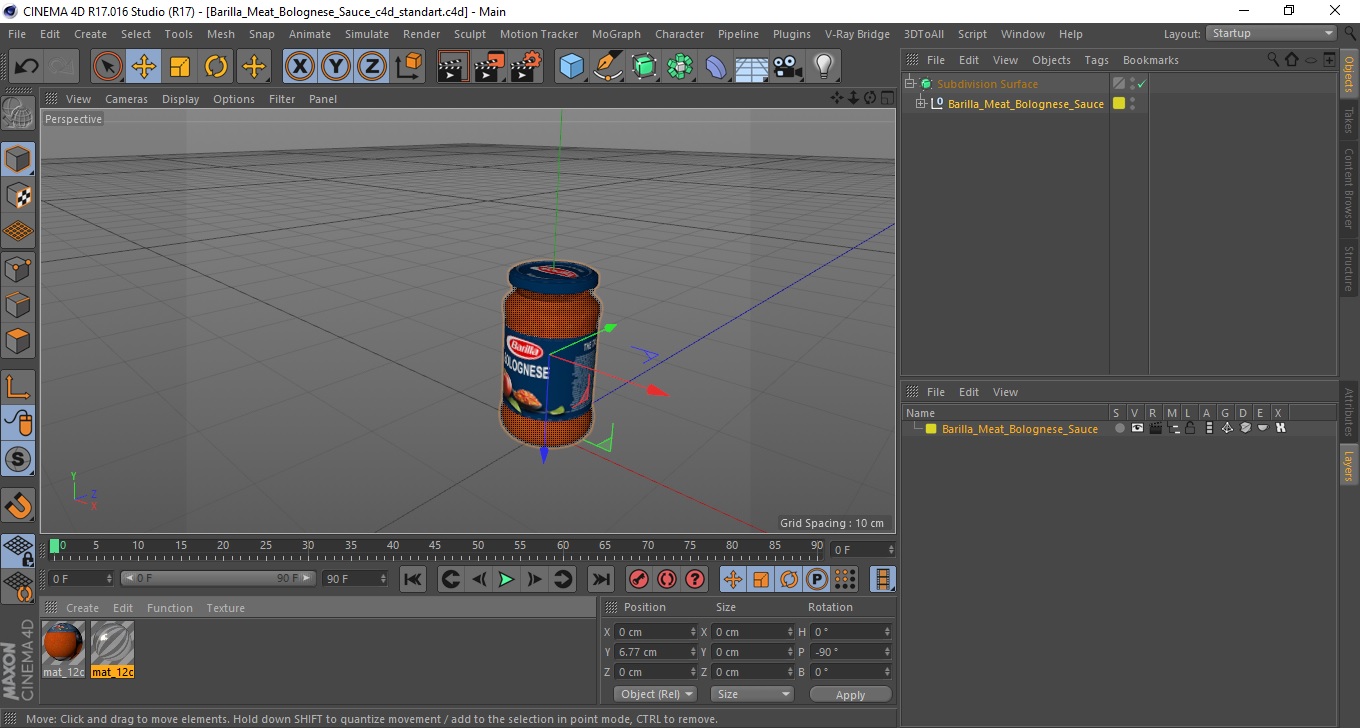Open the V-Ray Bridge menu
Image resolution: width=1360 pixels, height=728 pixels.
coord(857,34)
